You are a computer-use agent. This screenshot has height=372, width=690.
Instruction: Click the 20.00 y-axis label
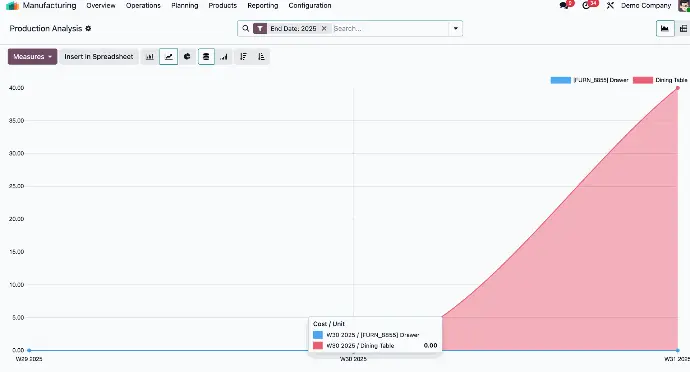click(x=16, y=219)
